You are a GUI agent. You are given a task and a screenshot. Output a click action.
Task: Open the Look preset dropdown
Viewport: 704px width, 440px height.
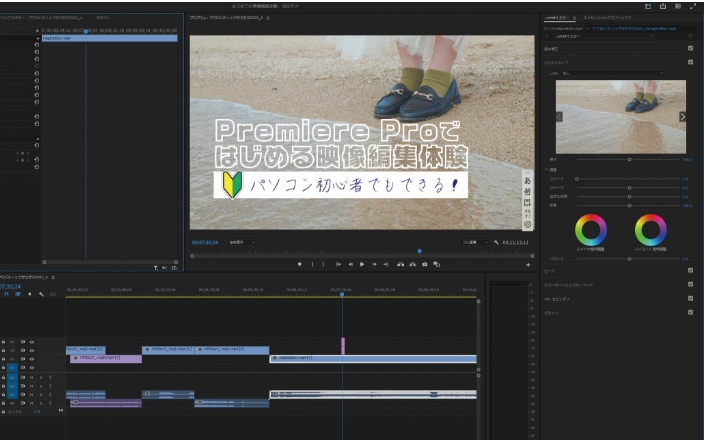614,73
